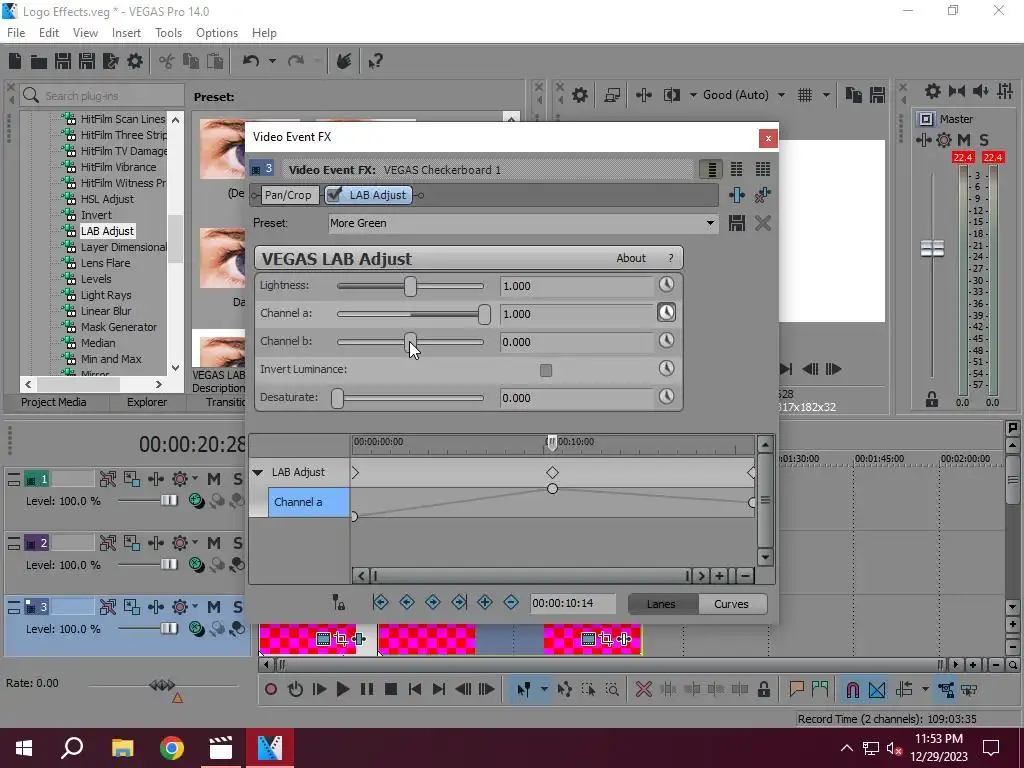Viewport: 1024px width, 768px height.
Task: Switch keyframe view to Lanes
Action: click(x=661, y=604)
